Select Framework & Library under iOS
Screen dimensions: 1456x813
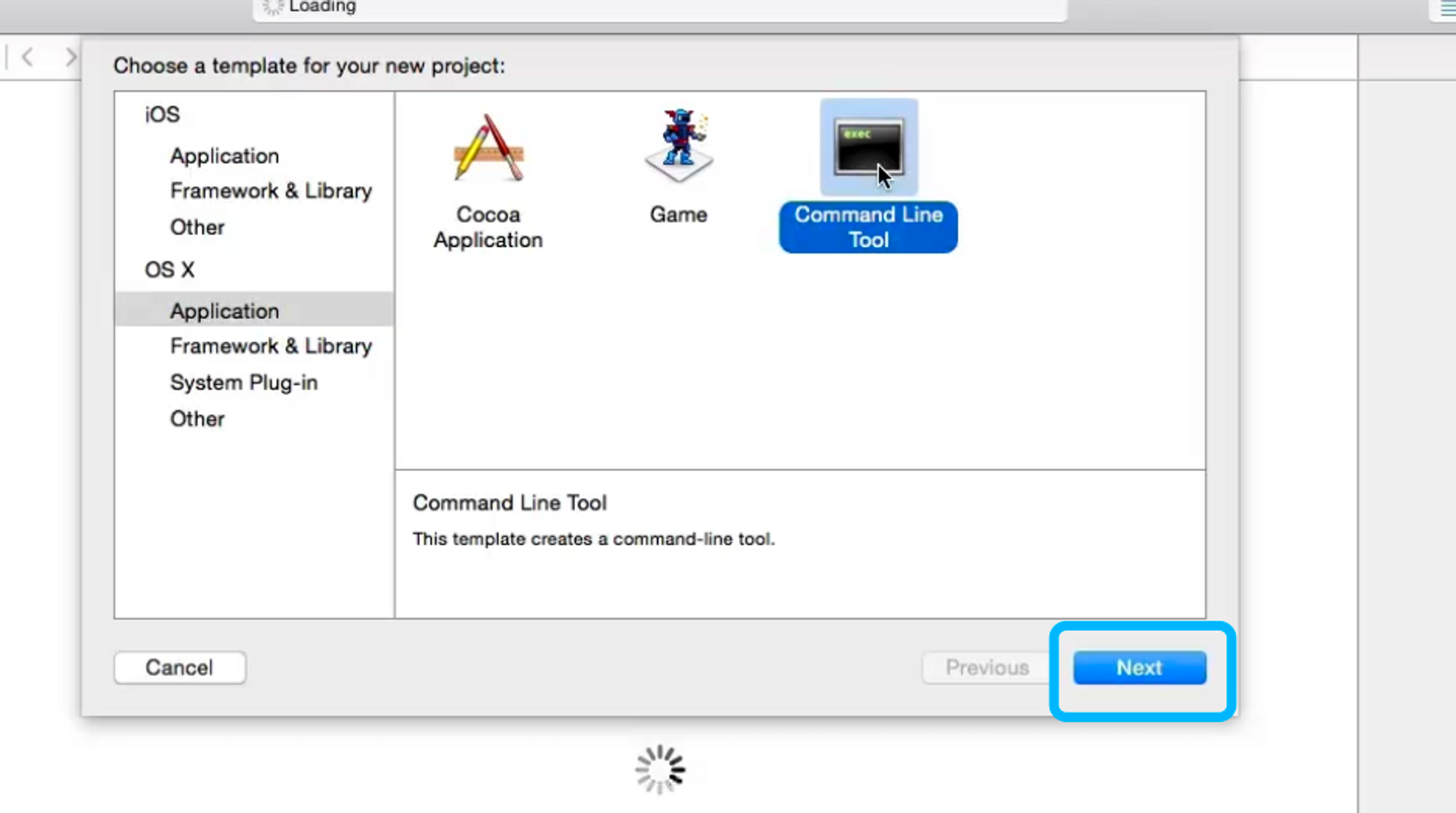click(271, 191)
